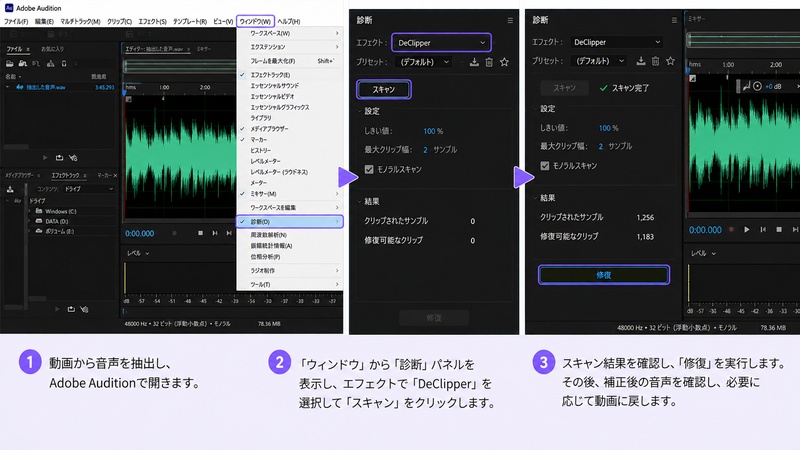Image resolution: width=800 pixels, height=450 pixels.
Task: Click the overview navigator bar above the first waveform
Action: 179,66
